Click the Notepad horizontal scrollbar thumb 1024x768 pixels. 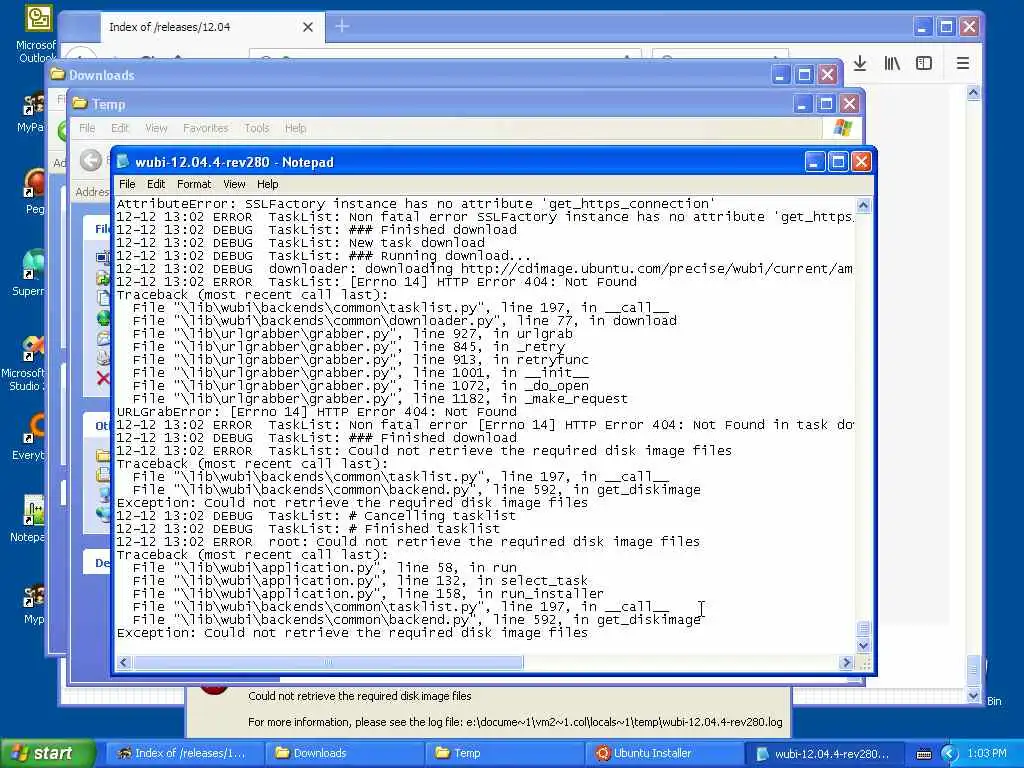(328, 662)
